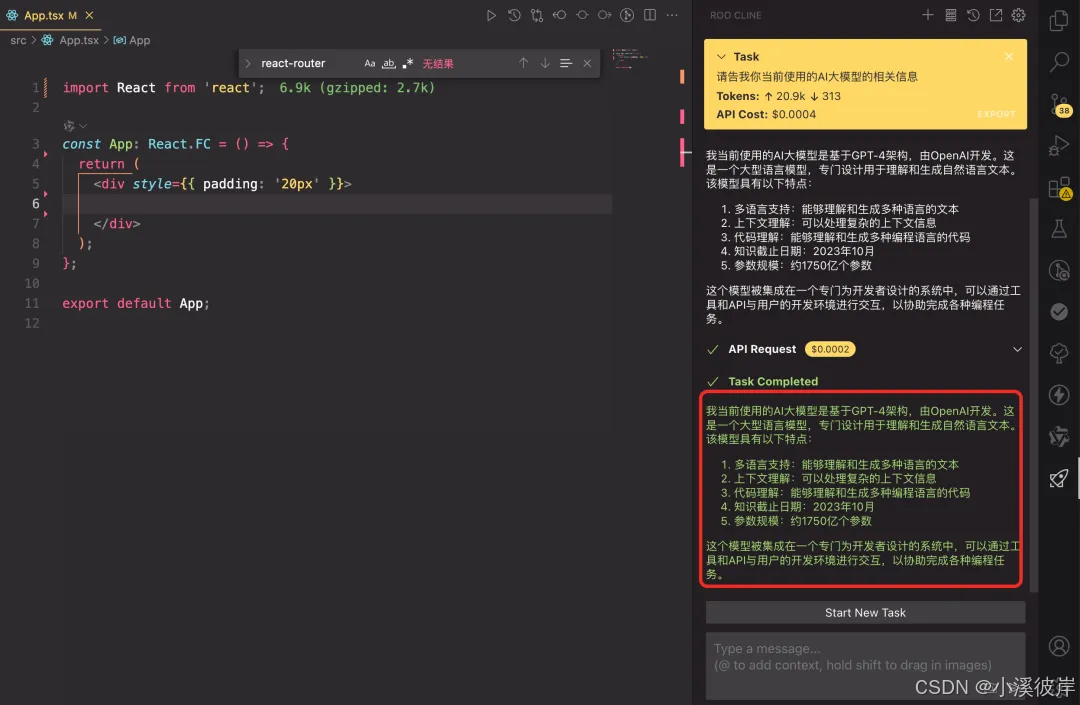Toggle Find in Selection option
1080x705 pixels.
565,63
